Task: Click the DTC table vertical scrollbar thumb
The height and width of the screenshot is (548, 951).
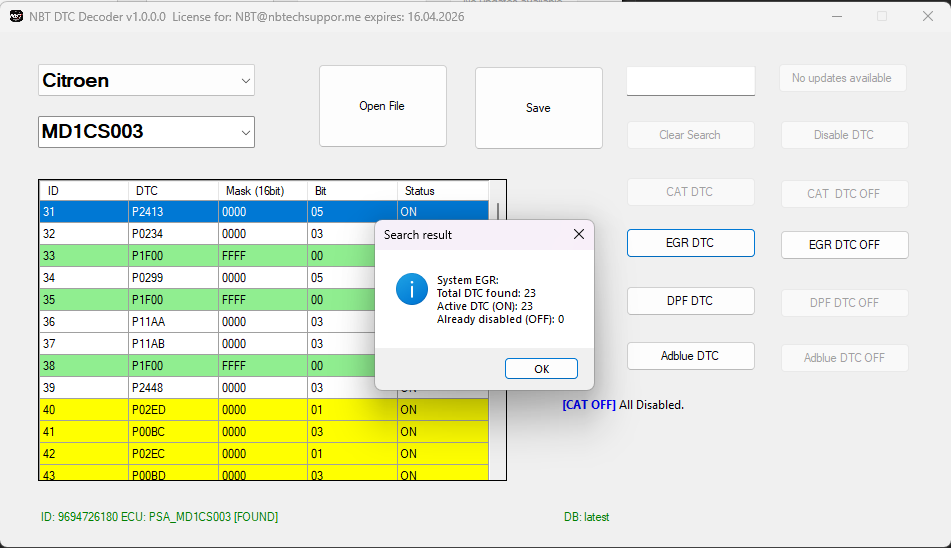Action: click(x=498, y=212)
